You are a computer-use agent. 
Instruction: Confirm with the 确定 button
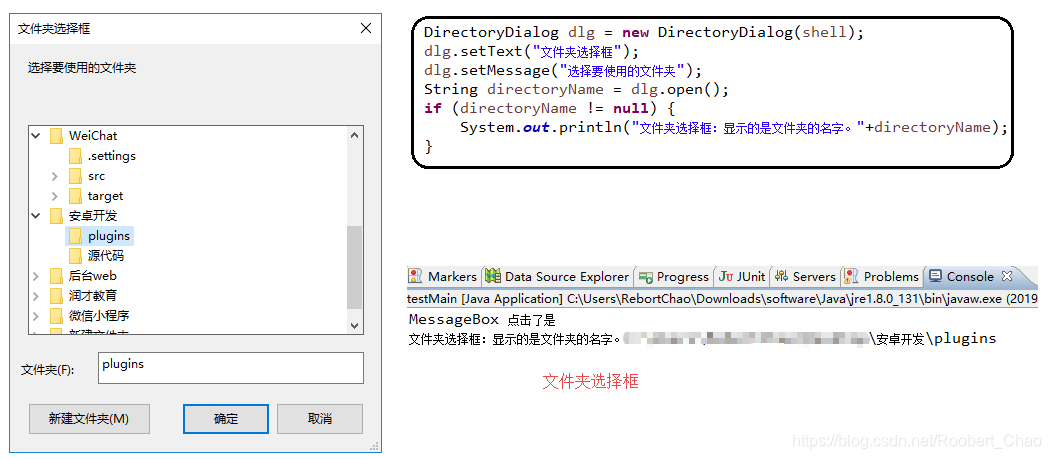[x=226, y=419]
